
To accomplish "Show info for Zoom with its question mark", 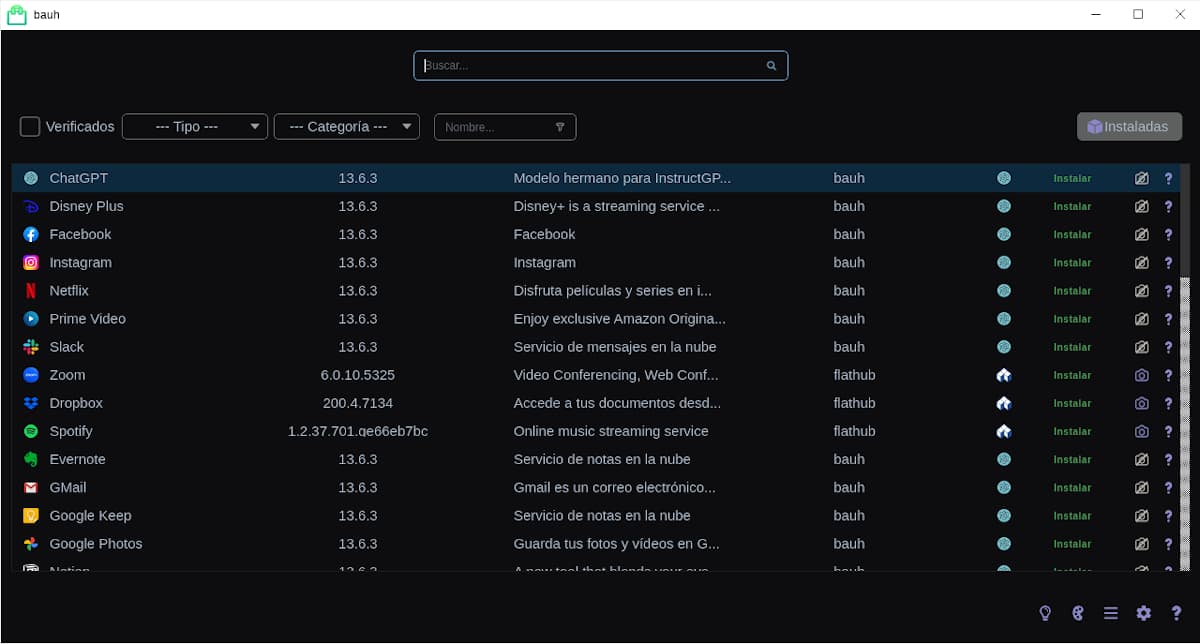I will click(1168, 375).
